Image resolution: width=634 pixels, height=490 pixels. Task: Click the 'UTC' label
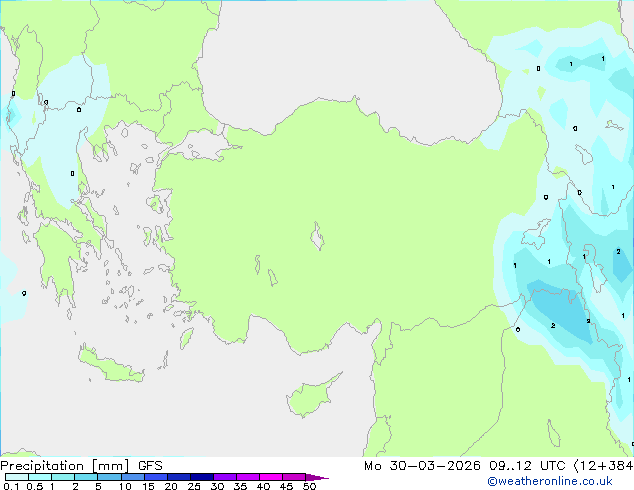point(553,466)
